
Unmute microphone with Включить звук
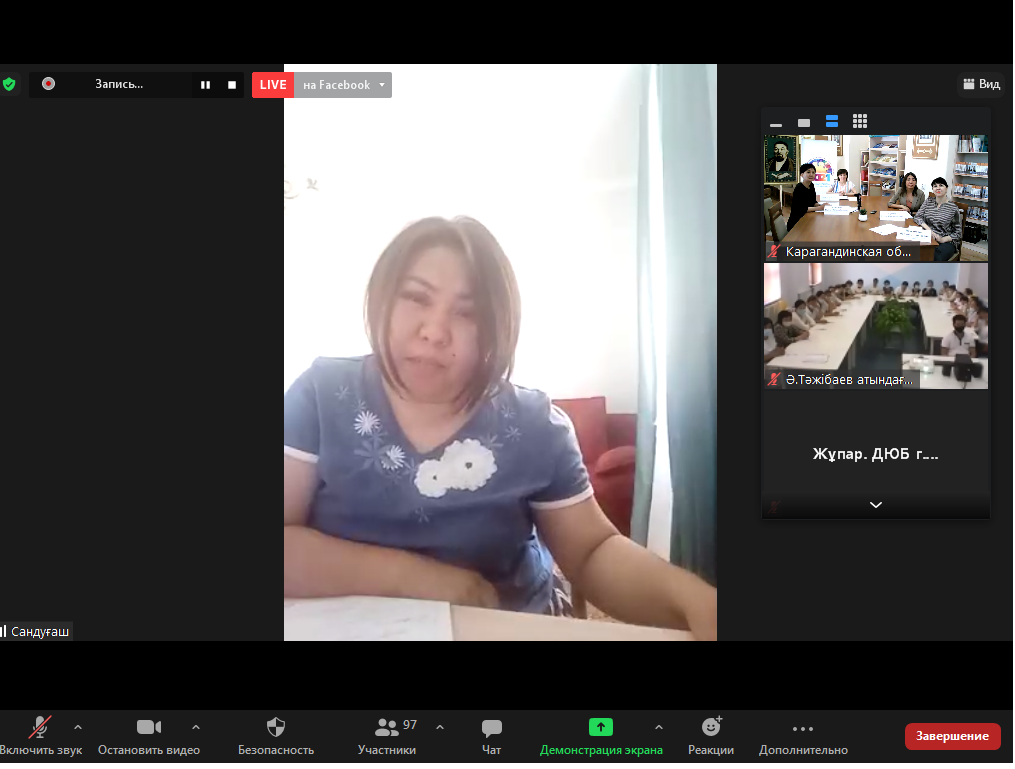pos(40,736)
